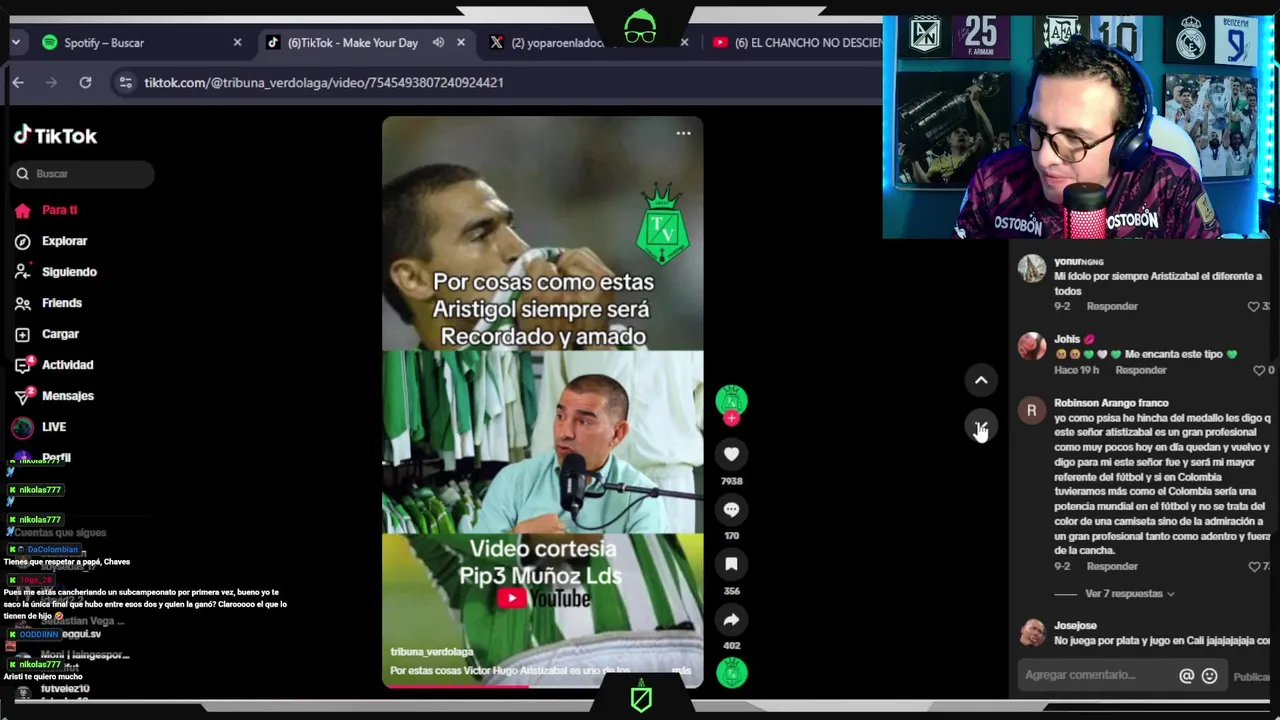
Task: Like Robinson Arango franco's comment
Action: [x=1253, y=566]
